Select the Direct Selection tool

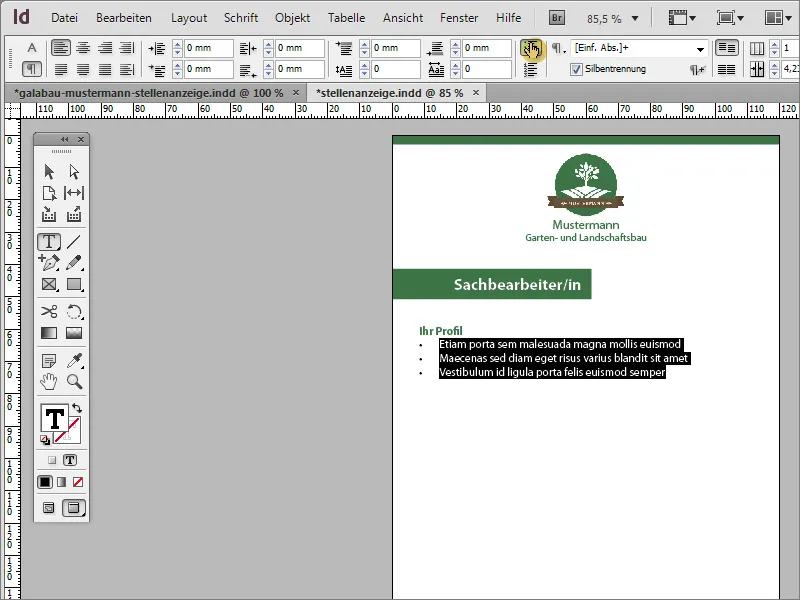click(74, 171)
